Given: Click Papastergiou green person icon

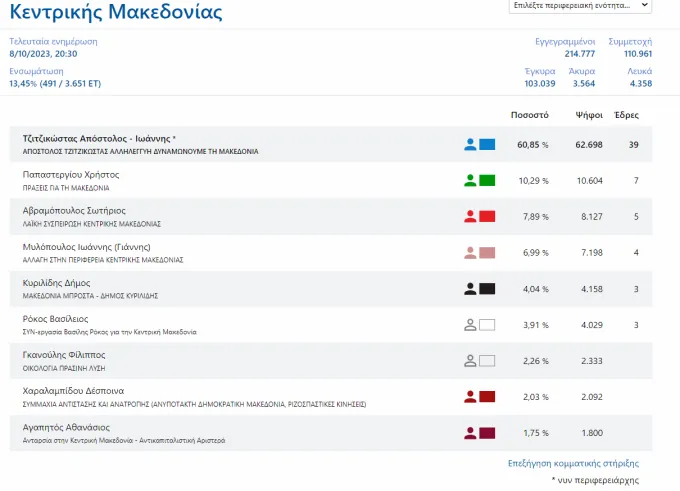Looking at the screenshot, I should point(470,180).
